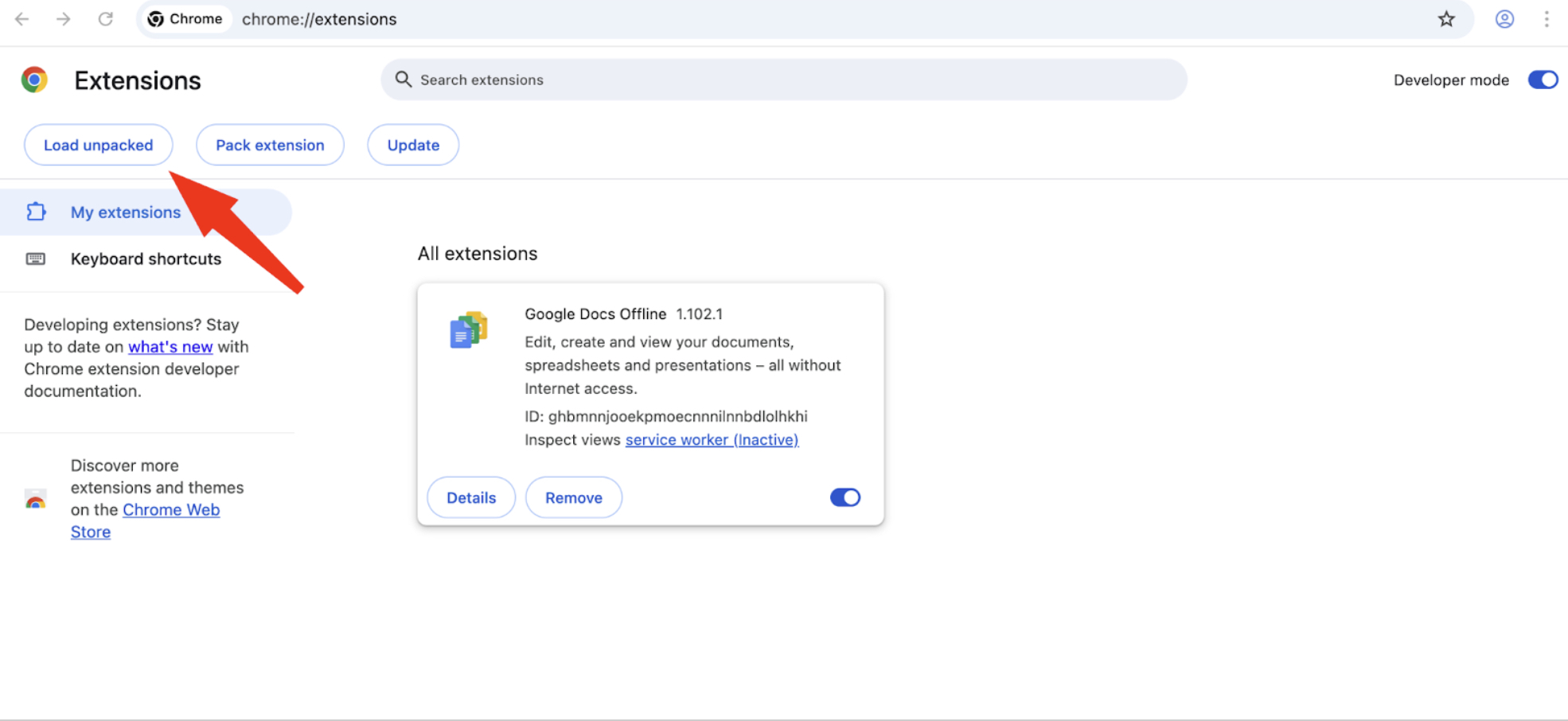Screen dimensions: 1568x721
Task: Click the Update button
Action: [x=413, y=145]
